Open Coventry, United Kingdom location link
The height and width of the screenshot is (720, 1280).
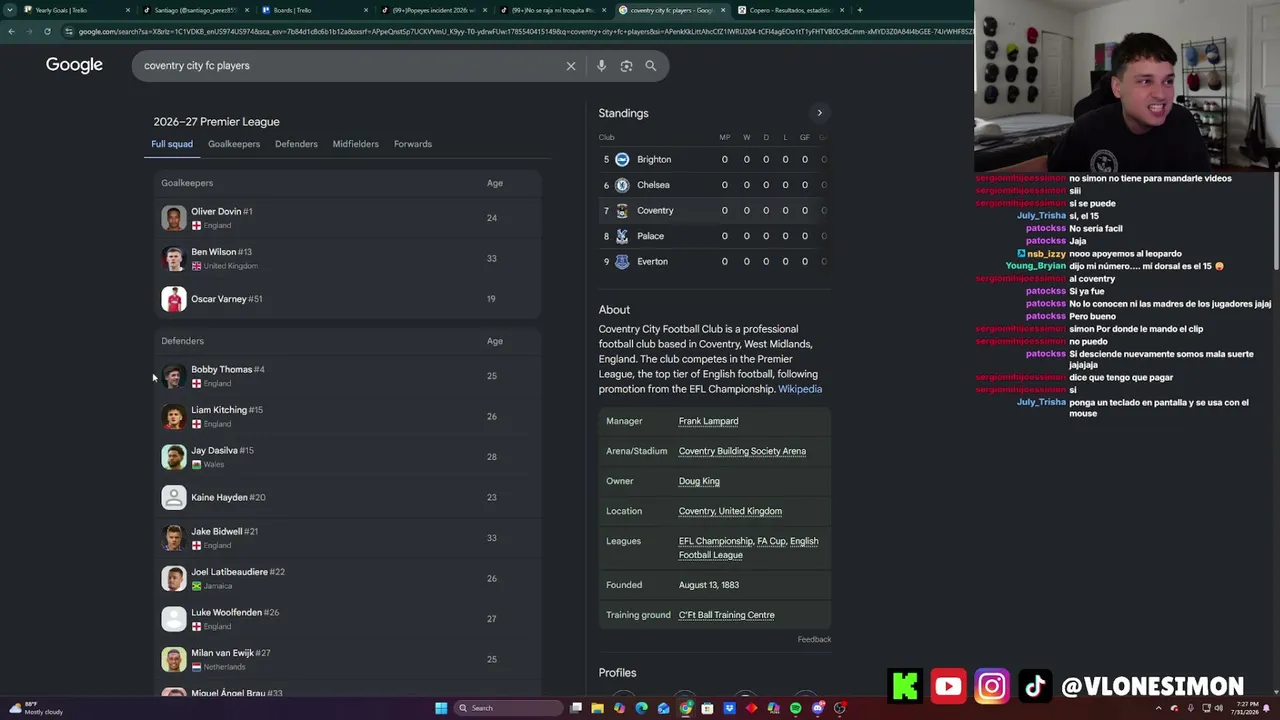(x=730, y=511)
